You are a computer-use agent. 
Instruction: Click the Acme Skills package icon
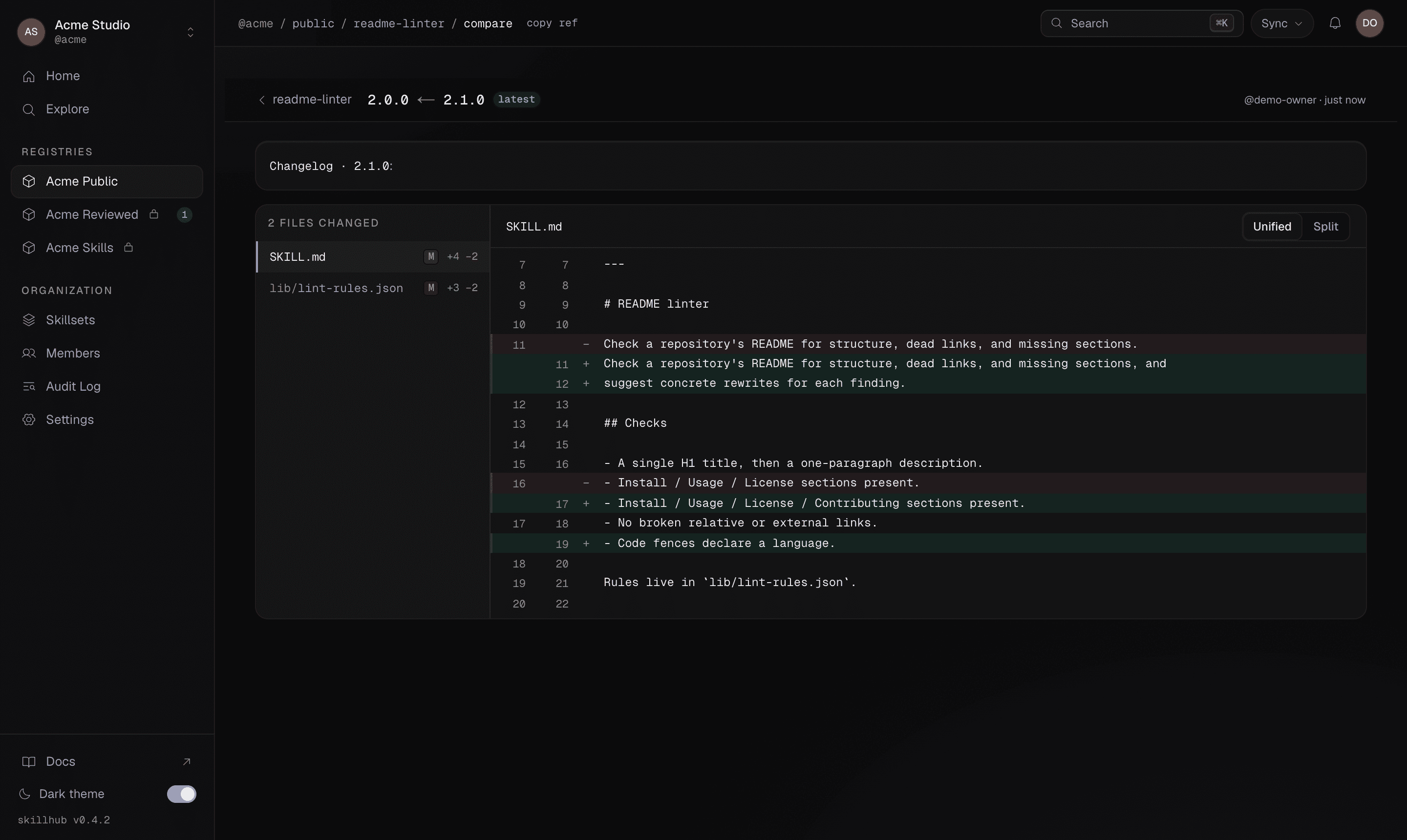(29, 248)
